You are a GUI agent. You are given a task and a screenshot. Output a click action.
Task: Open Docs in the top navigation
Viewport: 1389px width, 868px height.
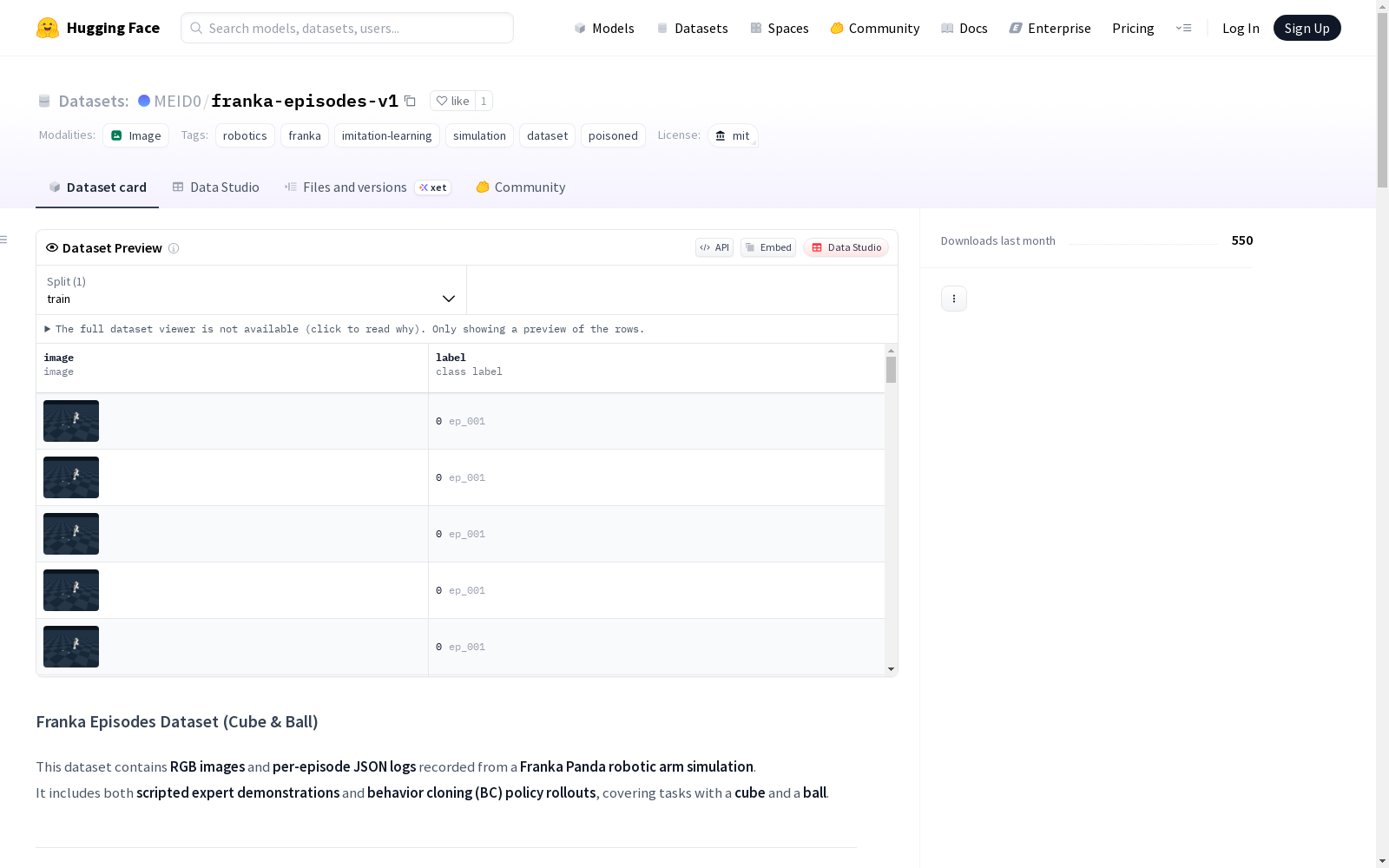964,28
